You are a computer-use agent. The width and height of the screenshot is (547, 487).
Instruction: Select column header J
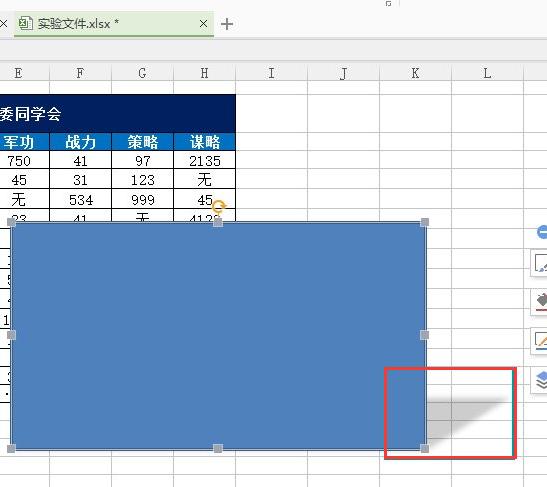coord(343,73)
